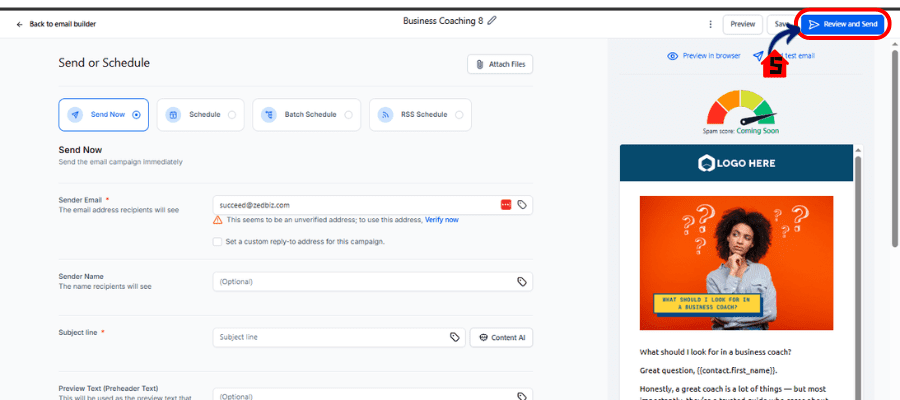Viewport: 900px width, 400px height.
Task: Click the tag icon in Sender Email field
Action: pos(522,204)
